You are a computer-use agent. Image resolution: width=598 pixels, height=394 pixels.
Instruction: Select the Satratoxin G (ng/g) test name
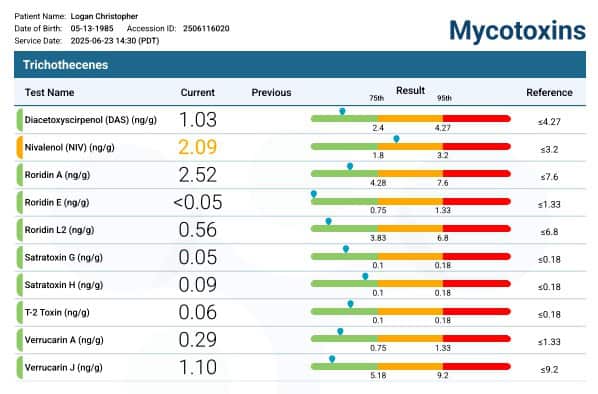pyautogui.click(x=64, y=257)
